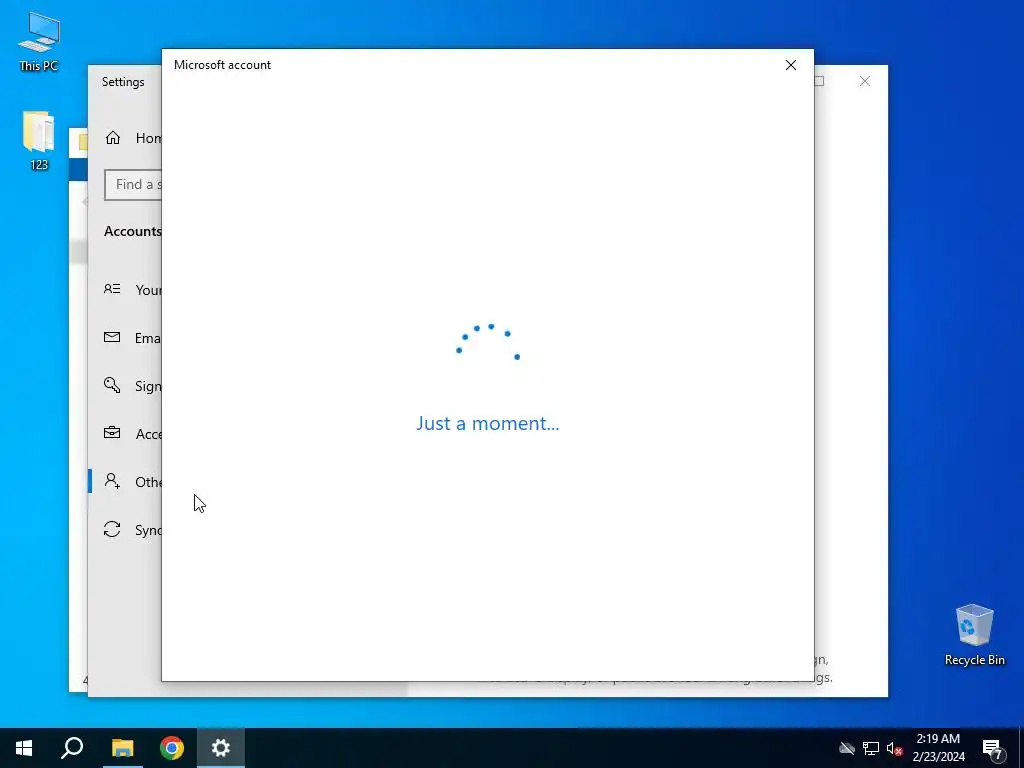Open the Windows Start menu

tap(24, 748)
